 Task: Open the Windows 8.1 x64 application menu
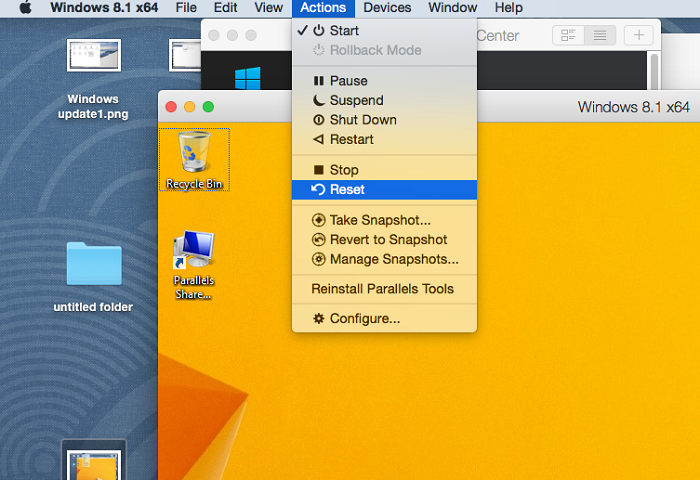tap(104, 8)
